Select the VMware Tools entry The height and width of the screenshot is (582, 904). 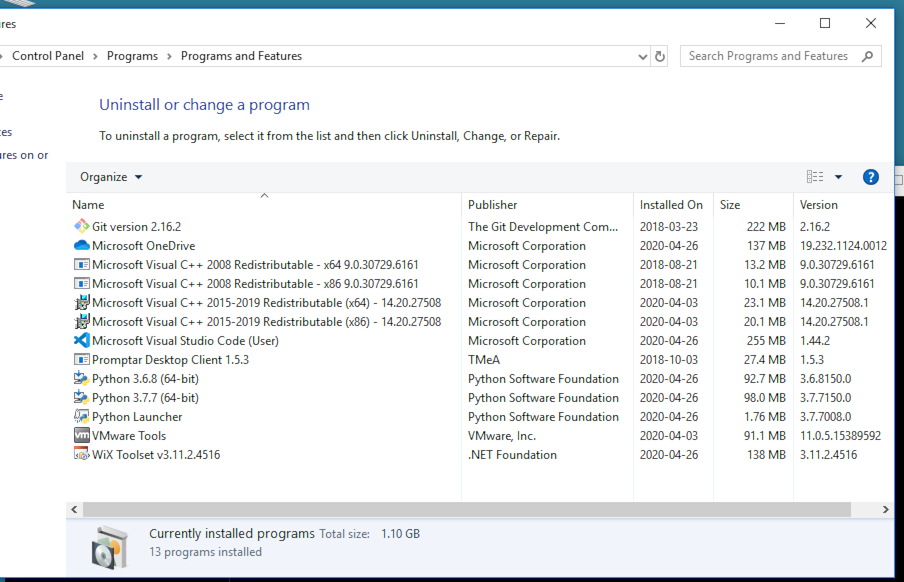coord(129,436)
